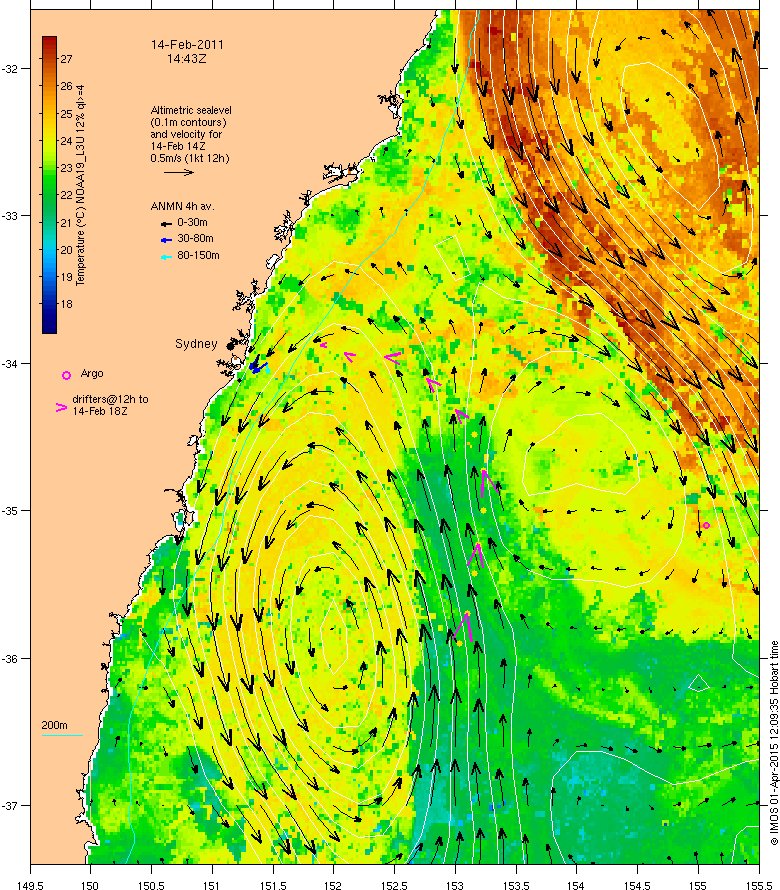The width and height of the screenshot is (780, 890).
Task: Click the 155.5 longitude axis label
Action: click(759, 885)
